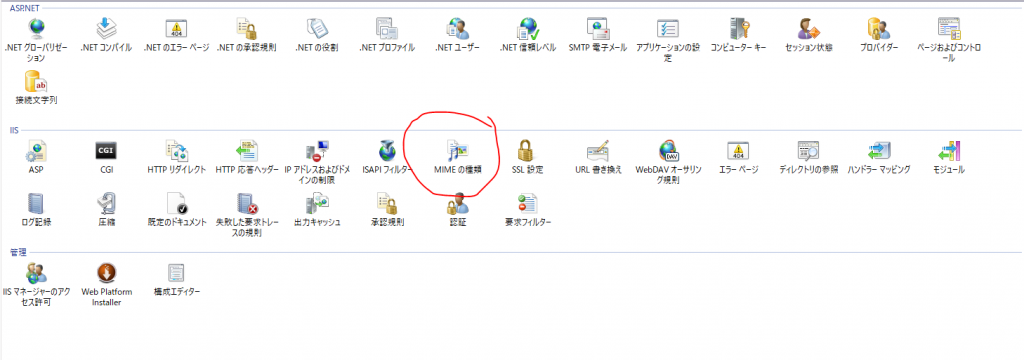
Task: Open IP アドレスおよびドメインの制限 icon
Action: [x=317, y=150]
